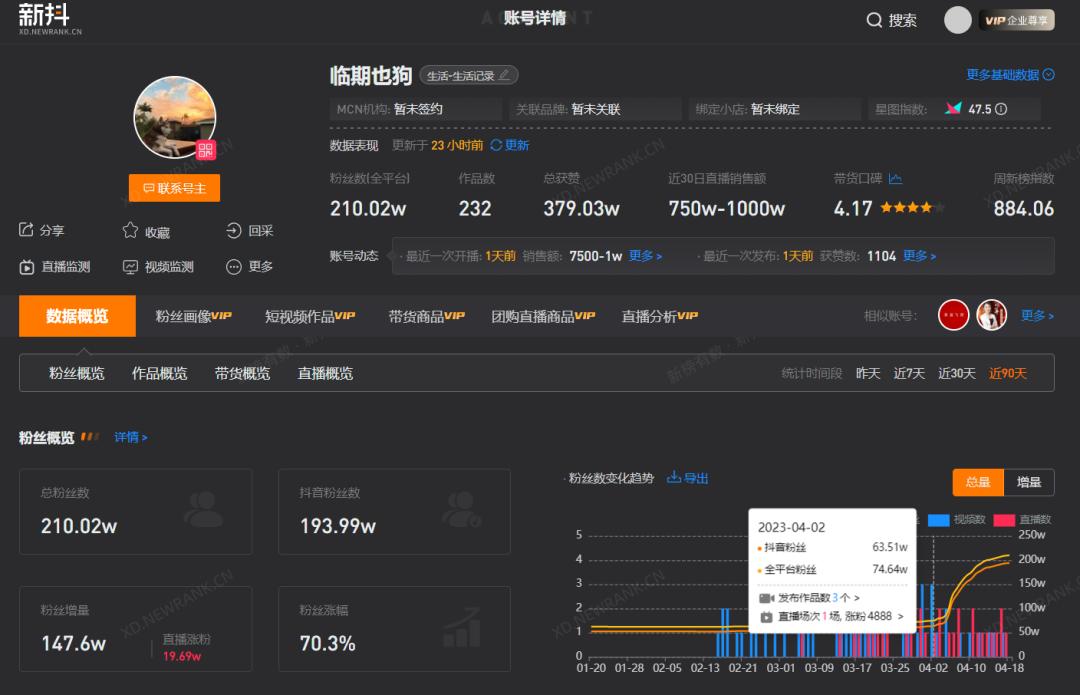Click the 直播涨粉 19.69w value
The height and width of the screenshot is (695, 1080).
182,656
